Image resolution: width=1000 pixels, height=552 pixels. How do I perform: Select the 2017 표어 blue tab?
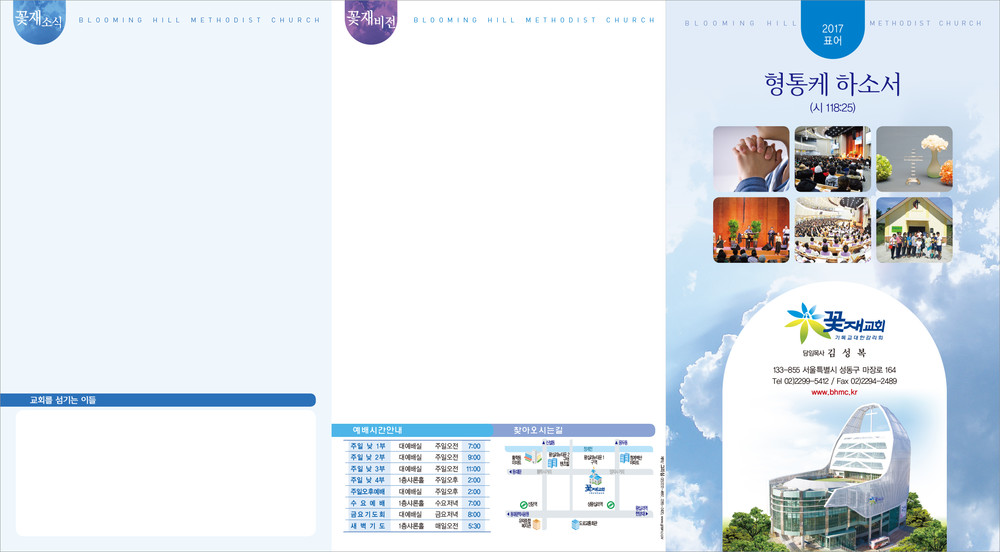point(832,35)
